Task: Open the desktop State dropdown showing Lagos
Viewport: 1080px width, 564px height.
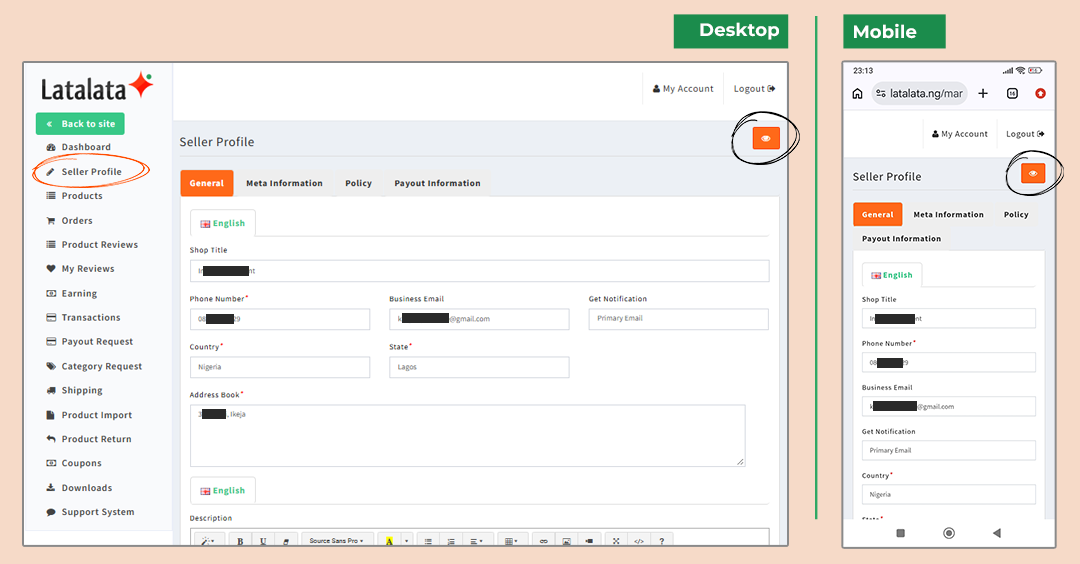Action: [x=479, y=367]
